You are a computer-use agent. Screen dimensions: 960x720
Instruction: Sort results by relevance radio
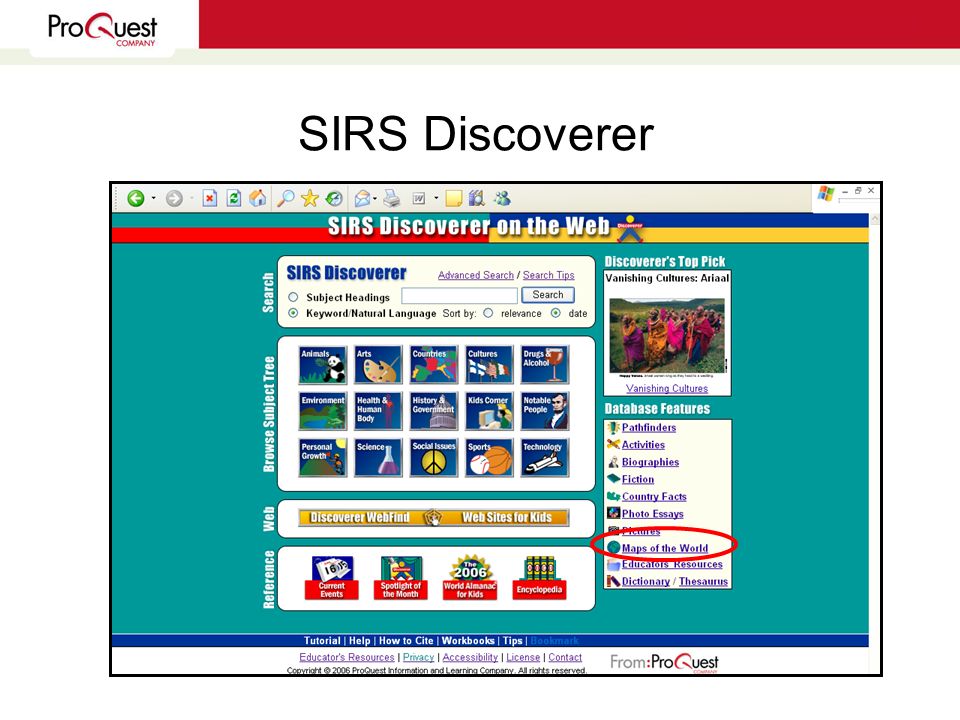[488, 313]
